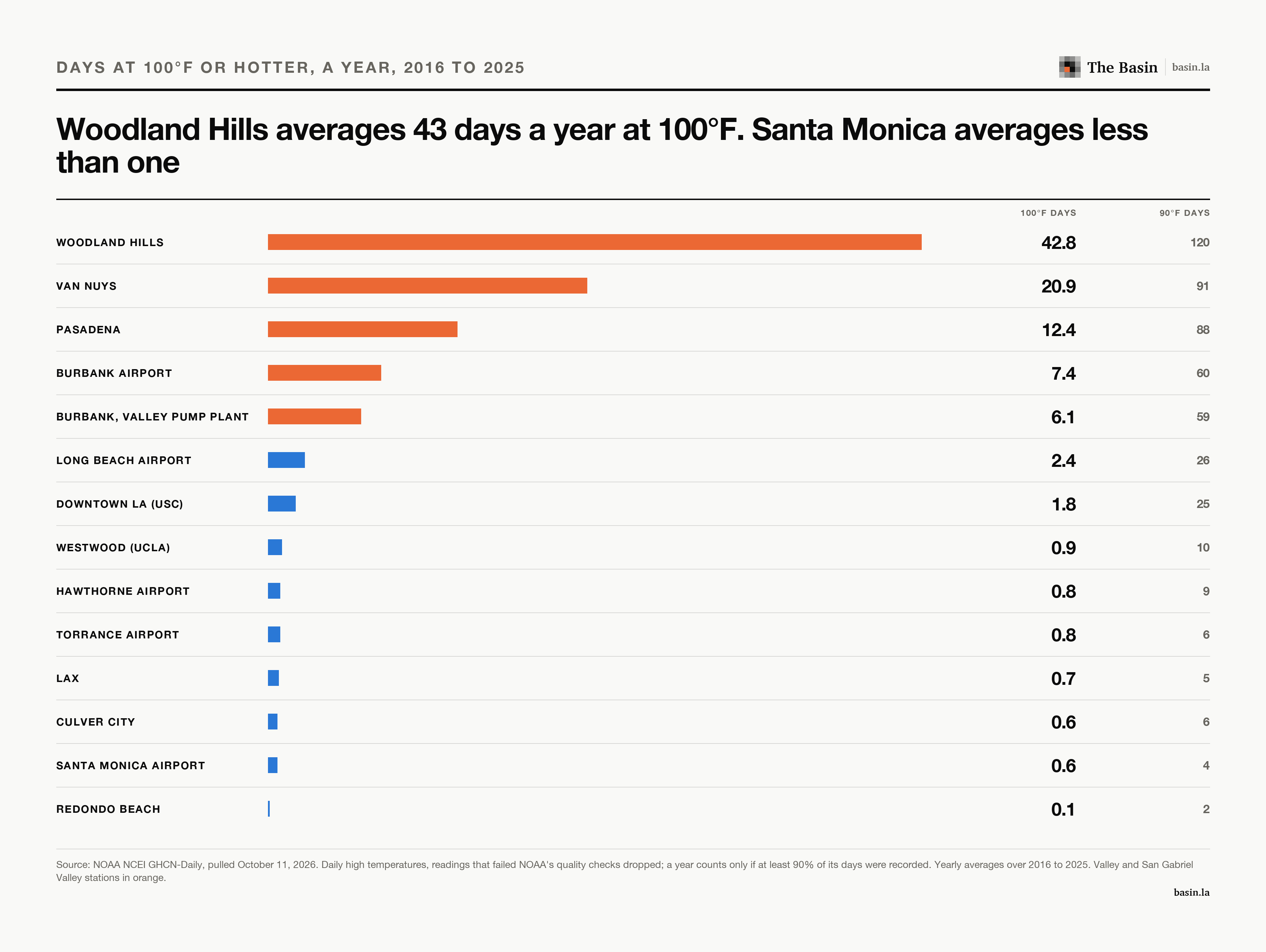Select the Woodland Hills orange bar
The width and height of the screenshot is (1266, 952).
595,242
